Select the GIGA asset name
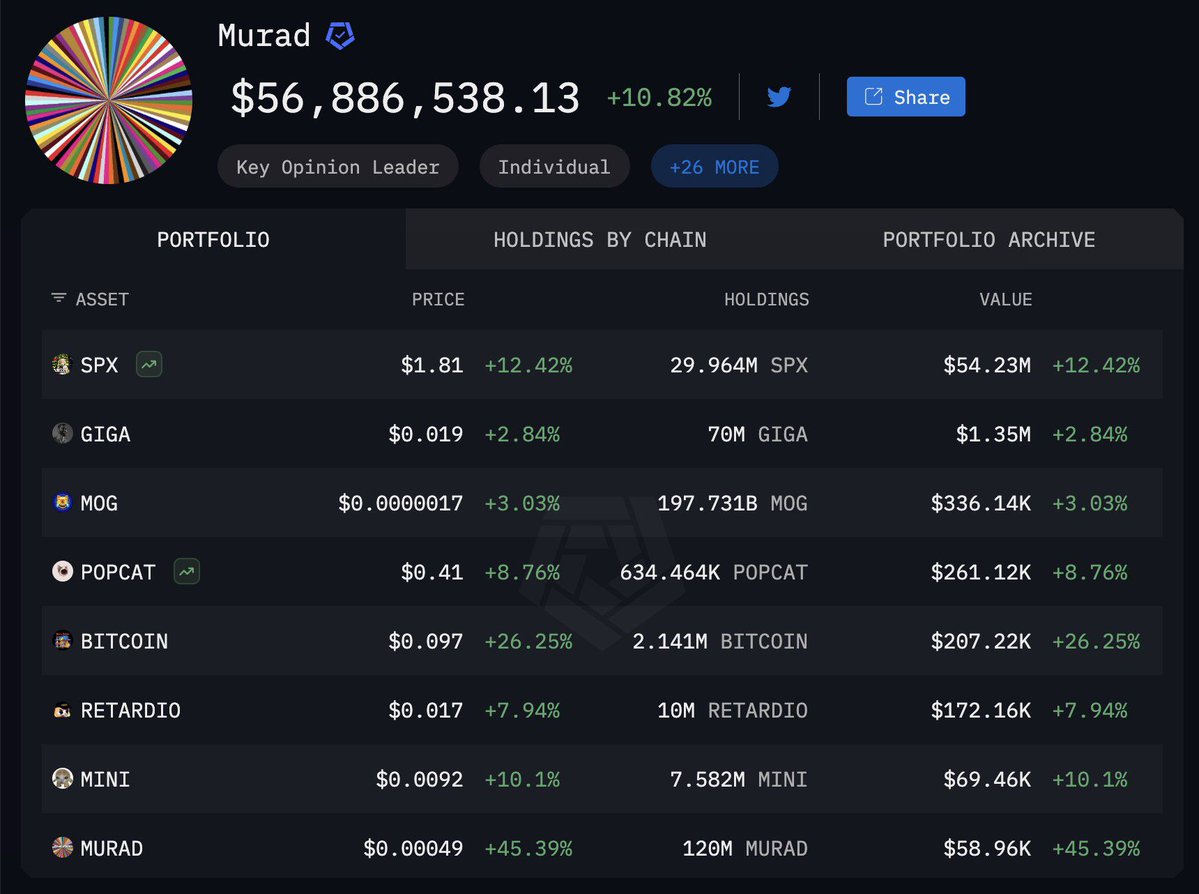Viewport: 1199px width, 894px height. (x=106, y=434)
